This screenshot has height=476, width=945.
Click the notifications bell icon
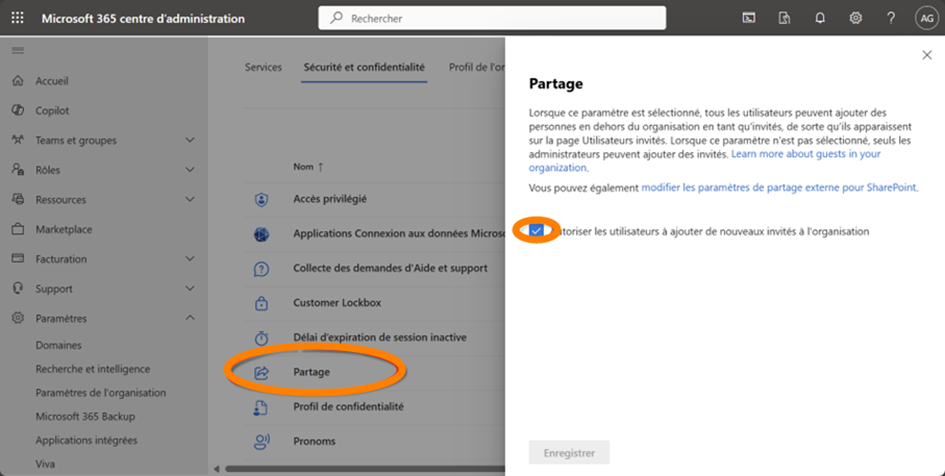tap(820, 18)
